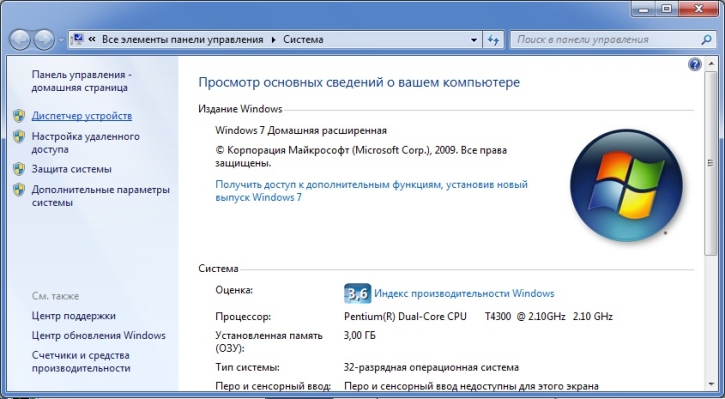Screen dimensions: 725x399
Task: Click scrollbar up arrow
Action: pyautogui.click(x=711, y=64)
